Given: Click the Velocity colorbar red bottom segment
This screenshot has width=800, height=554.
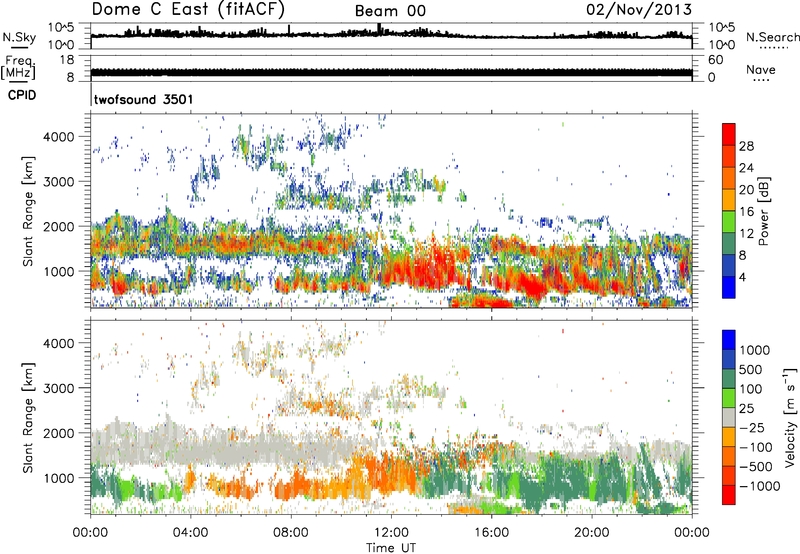Looking at the screenshot, I should (x=729, y=495).
